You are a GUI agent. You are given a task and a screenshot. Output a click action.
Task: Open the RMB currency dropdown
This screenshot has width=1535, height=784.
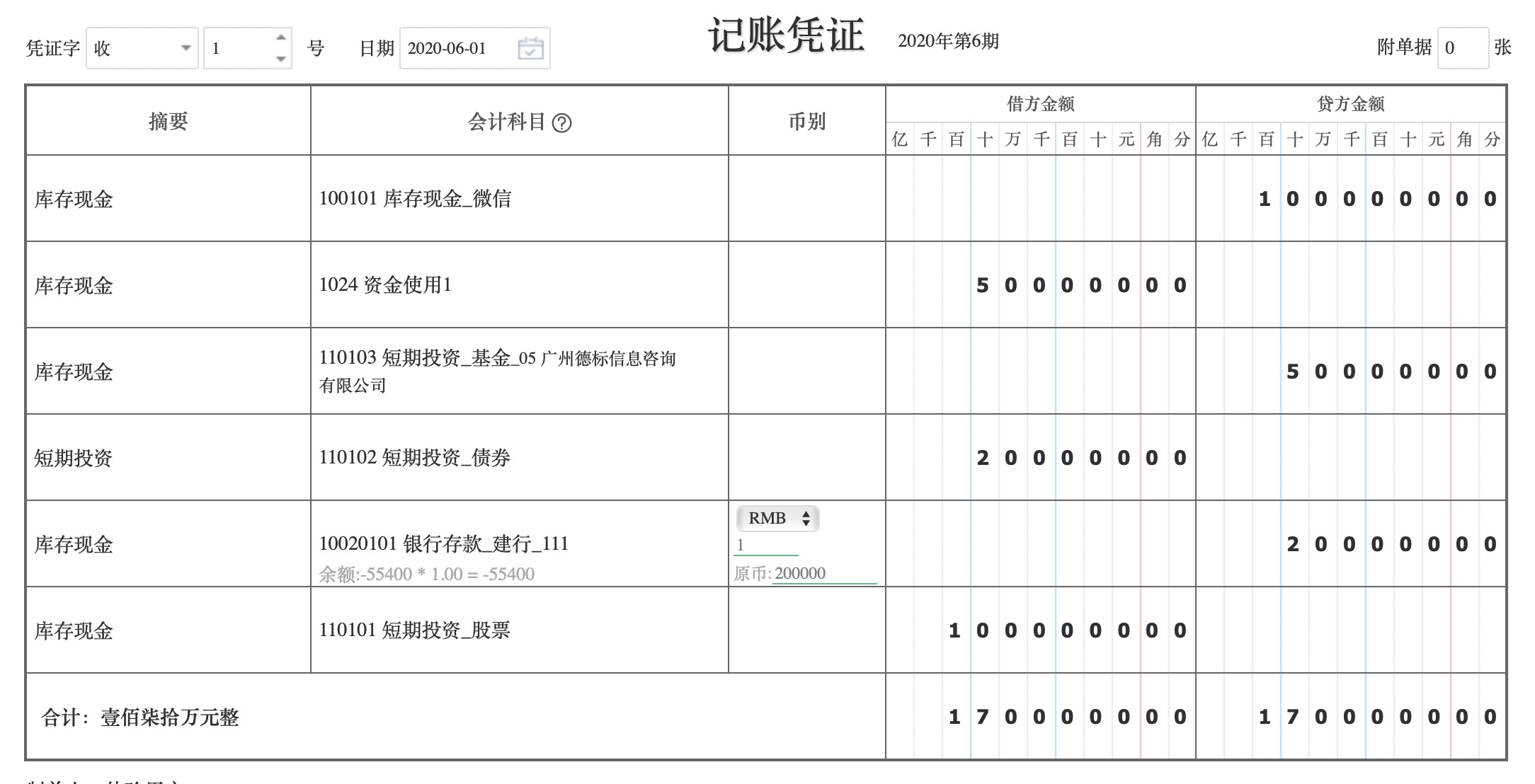click(777, 518)
